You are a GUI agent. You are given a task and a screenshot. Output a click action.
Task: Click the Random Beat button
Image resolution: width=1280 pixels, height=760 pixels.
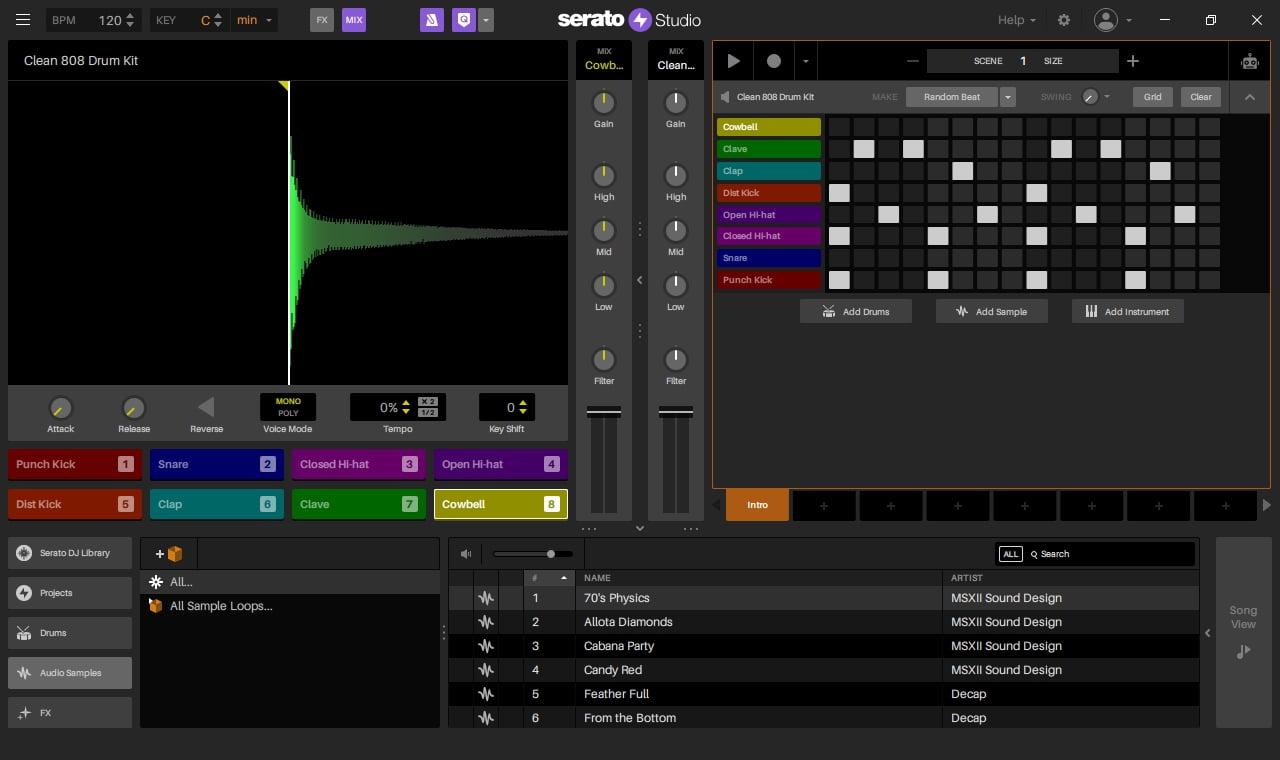952,97
